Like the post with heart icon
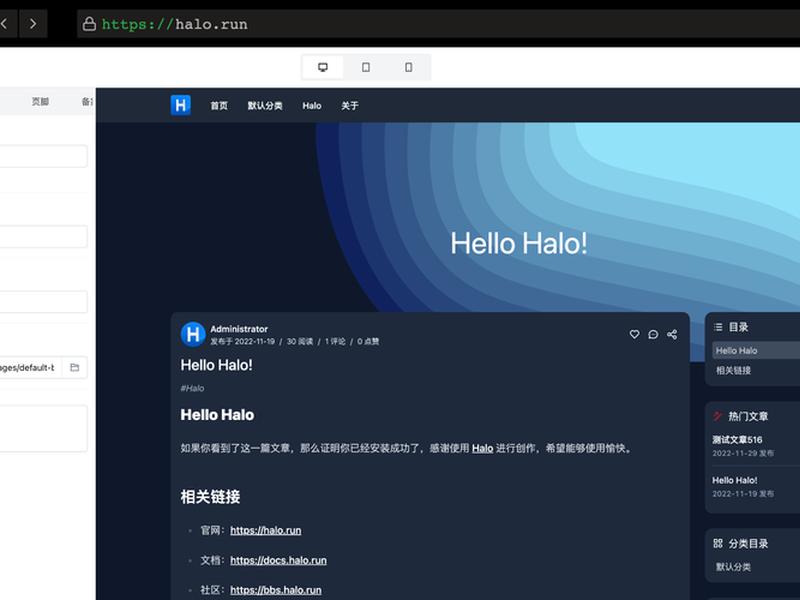This screenshot has height=600, width=800. pyautogui.click(x=634, y=334)
